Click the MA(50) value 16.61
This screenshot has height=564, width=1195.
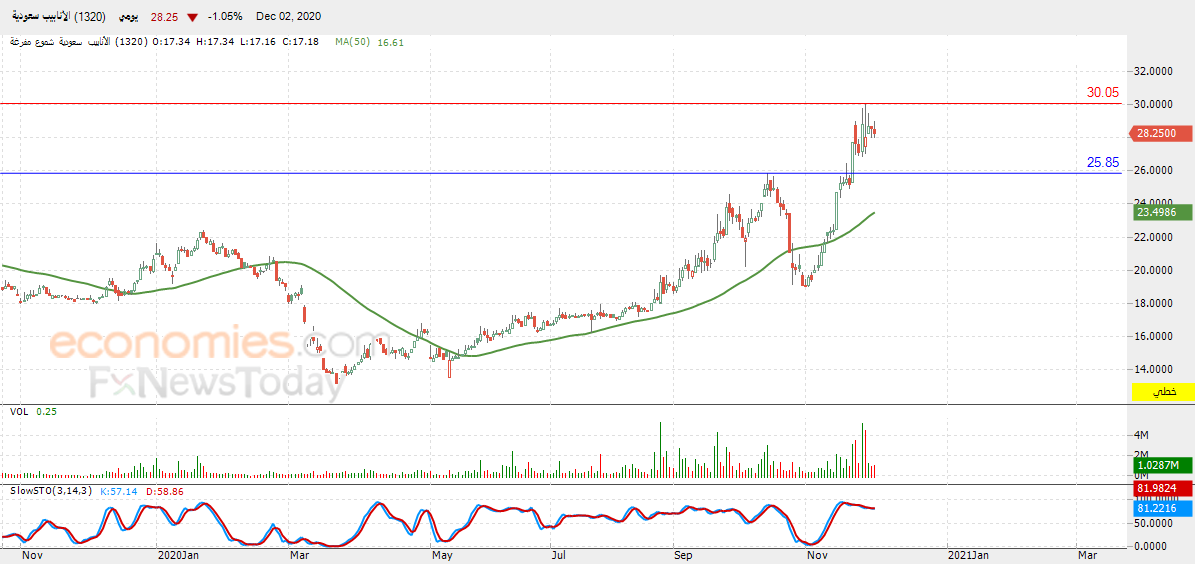[391, 42]
